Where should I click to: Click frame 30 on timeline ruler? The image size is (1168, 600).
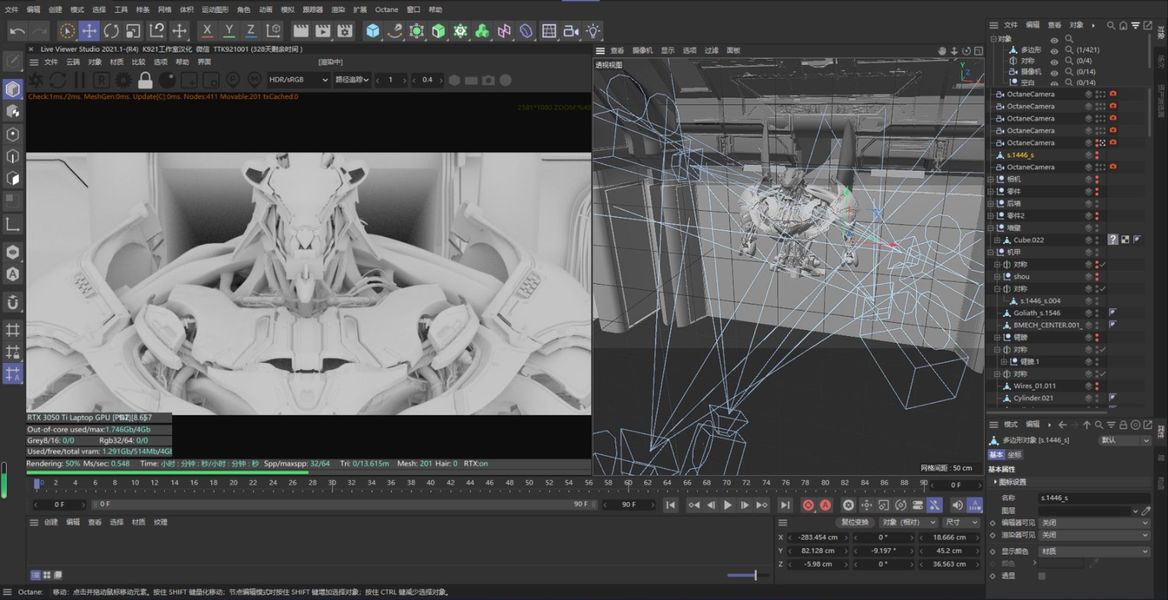(x=331, y=483)
